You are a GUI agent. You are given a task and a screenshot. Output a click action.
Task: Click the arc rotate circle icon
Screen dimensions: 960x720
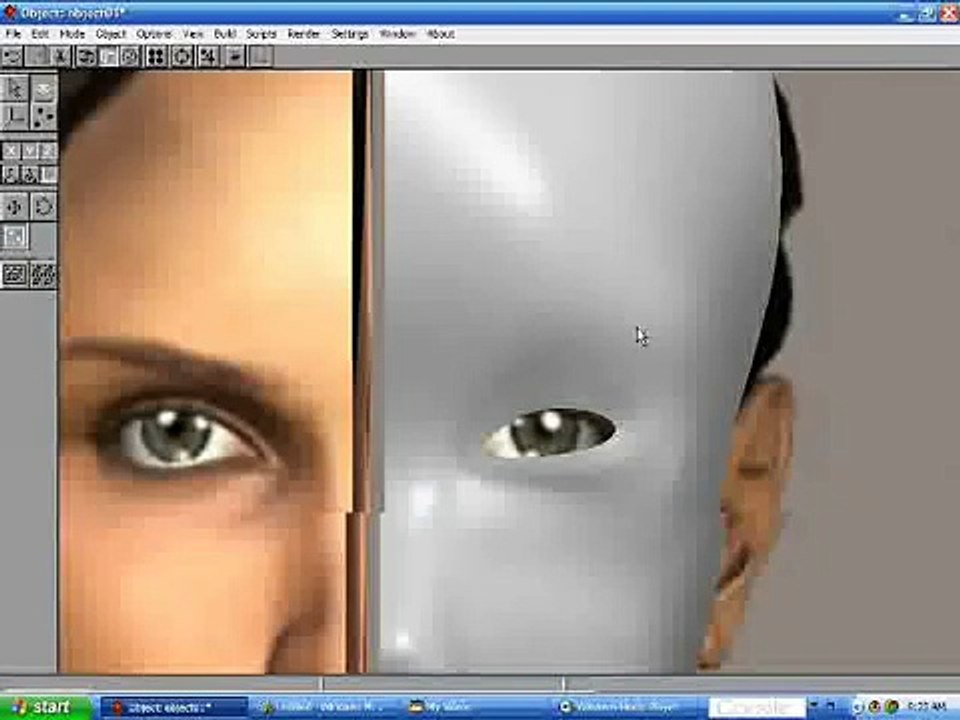182,57
